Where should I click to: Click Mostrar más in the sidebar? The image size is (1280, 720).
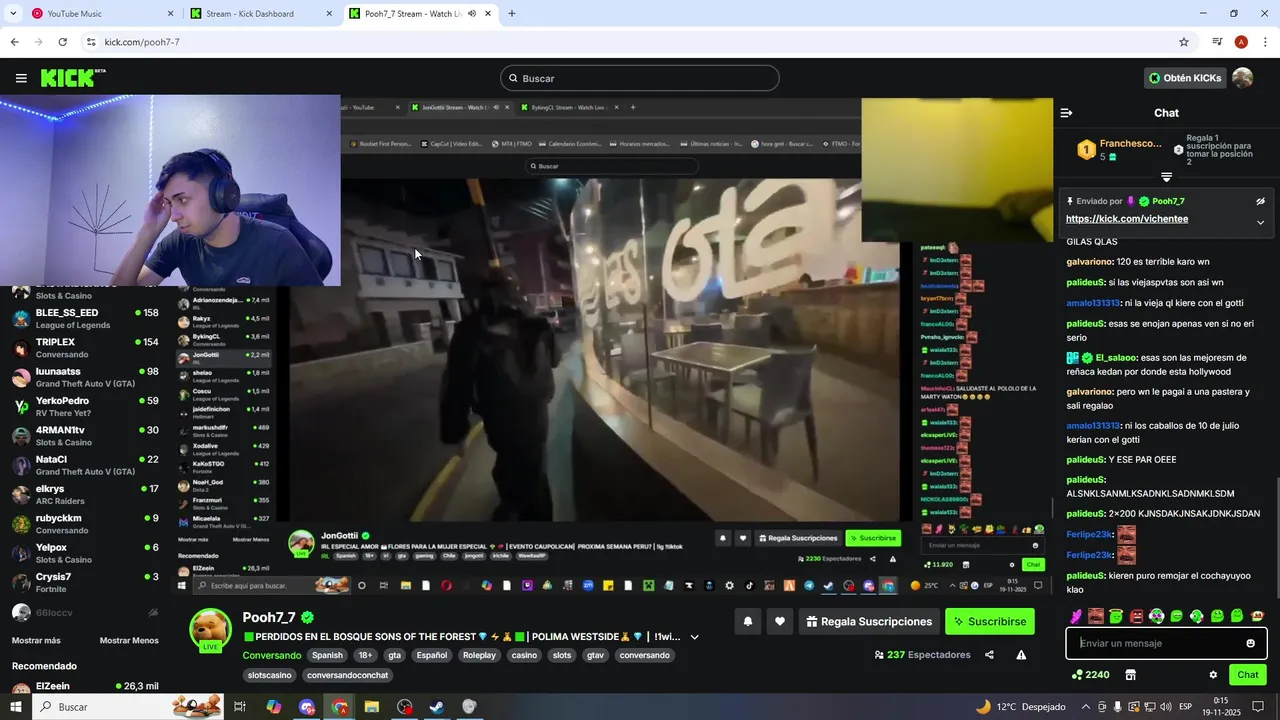pos(36,640)
